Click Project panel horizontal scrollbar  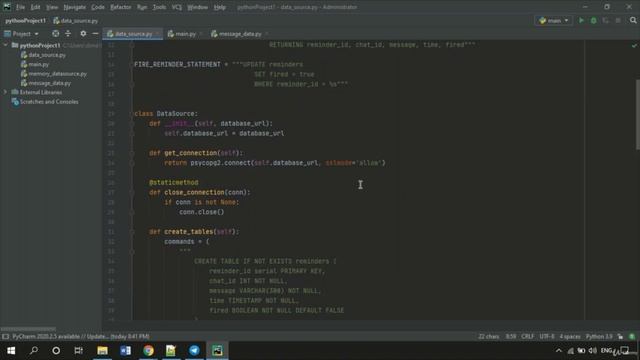(x=28, y=329)
